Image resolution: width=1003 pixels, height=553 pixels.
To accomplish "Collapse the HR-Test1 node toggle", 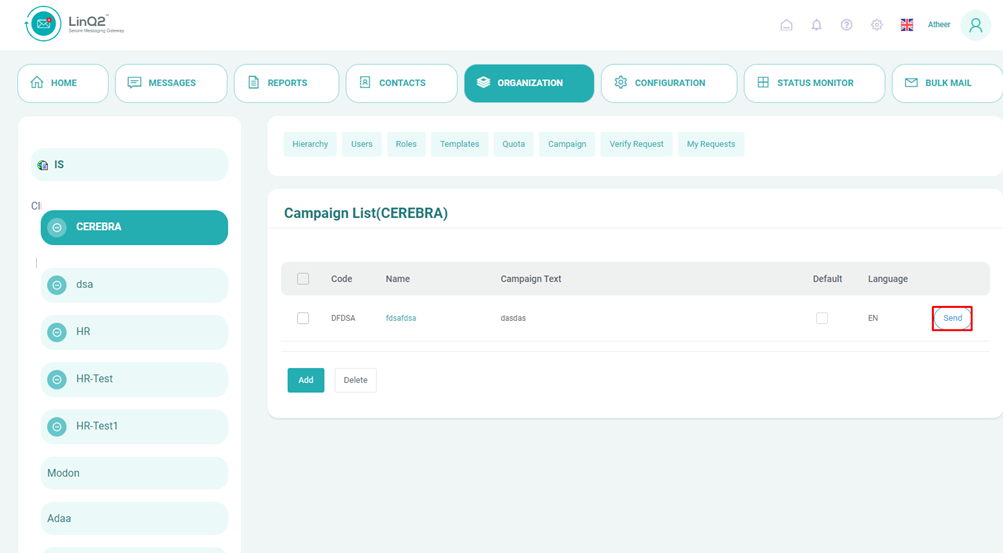I will [57, 426].
